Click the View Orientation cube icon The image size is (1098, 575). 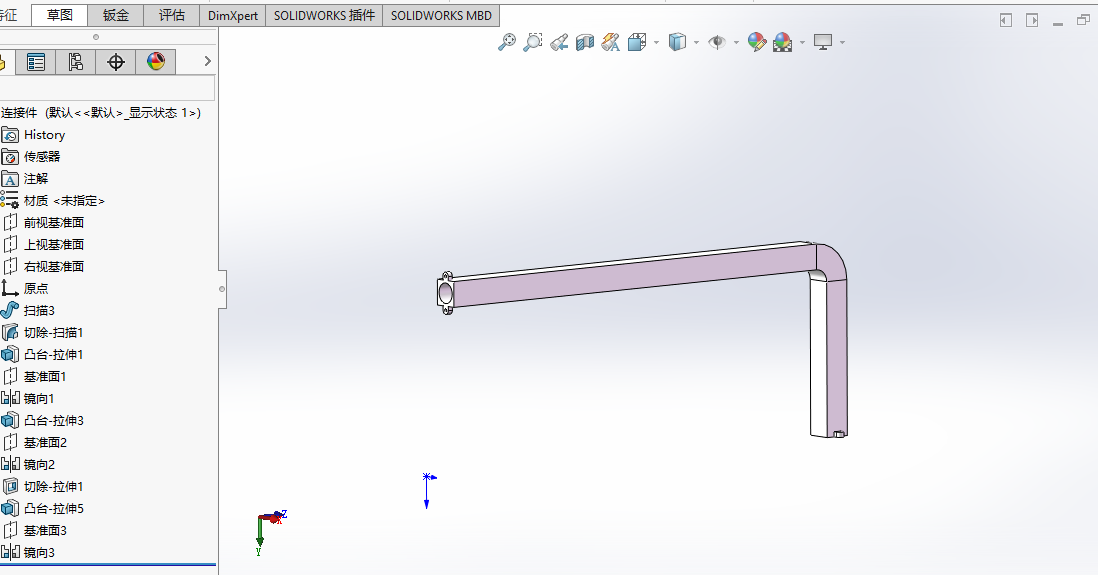click(637, 42)
